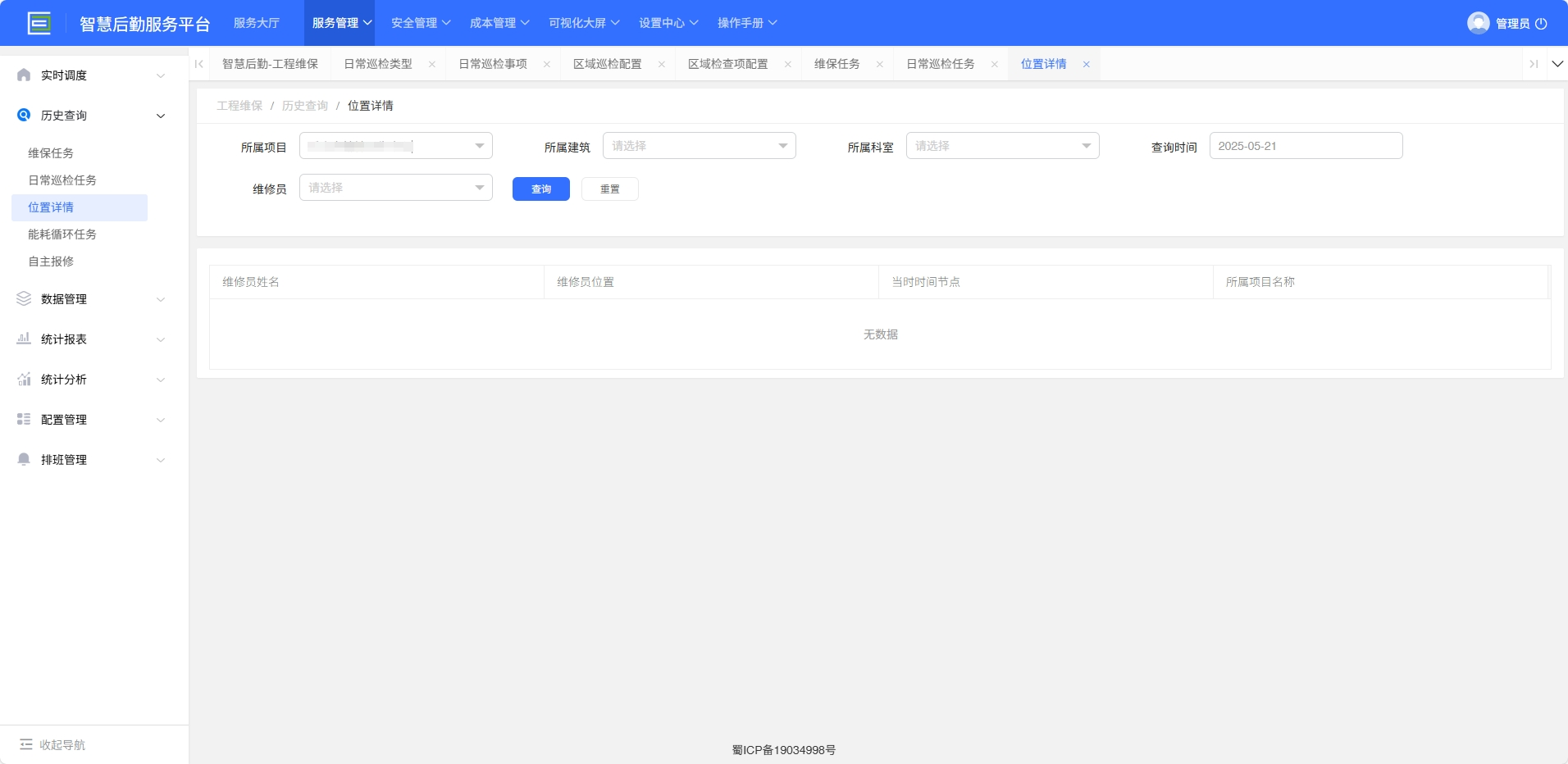Open the 维修员 dropdown
1568x764 pixels.
pos(396,188)
